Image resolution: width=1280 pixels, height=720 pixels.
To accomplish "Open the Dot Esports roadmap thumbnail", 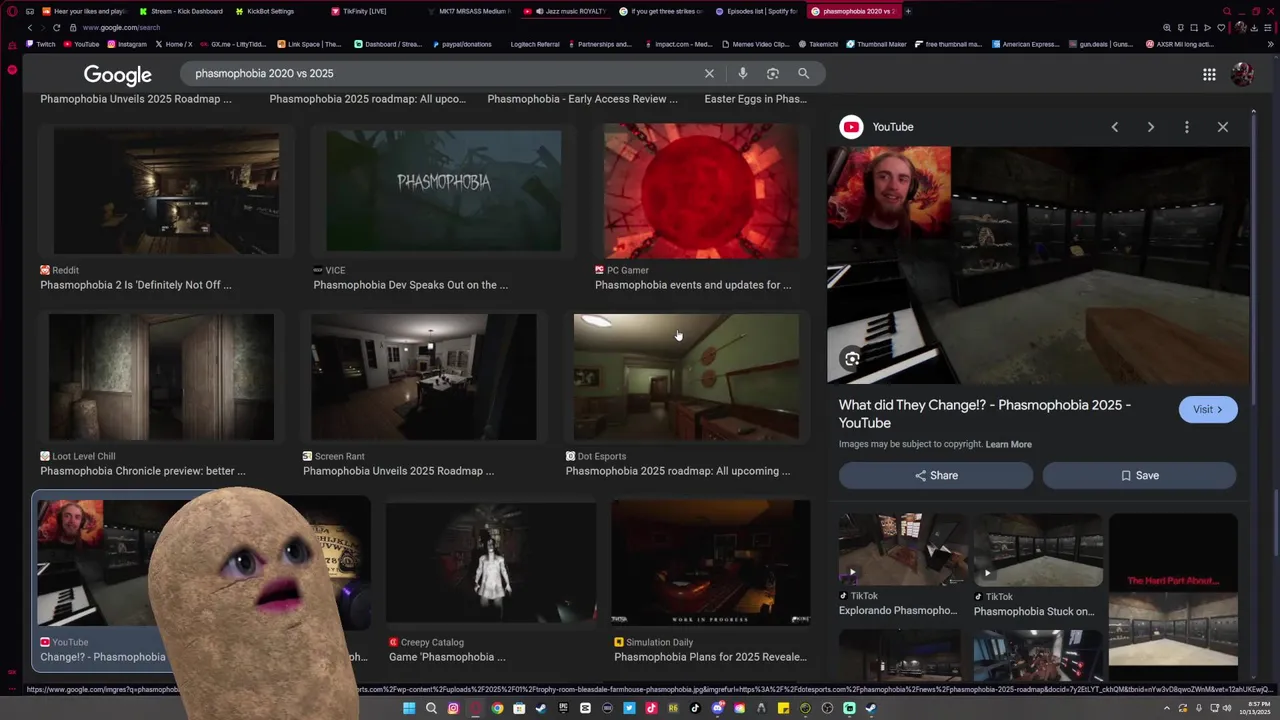I will [x=686, y=377].
